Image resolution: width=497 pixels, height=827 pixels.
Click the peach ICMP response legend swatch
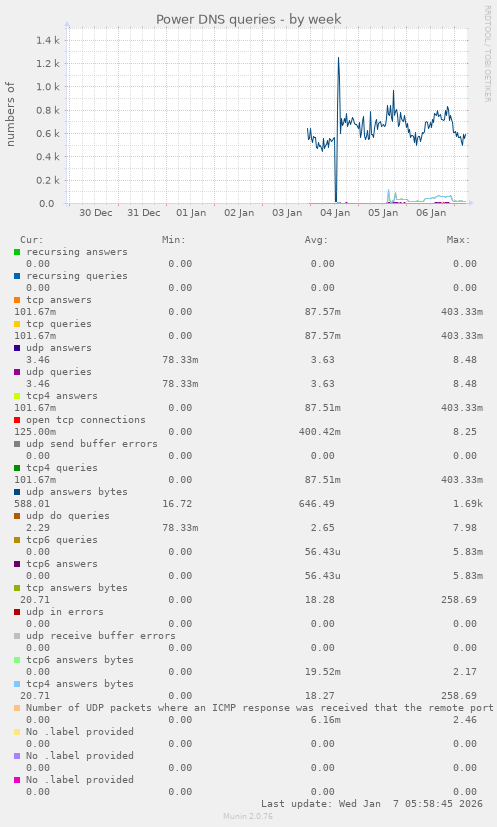coord(17,708)
